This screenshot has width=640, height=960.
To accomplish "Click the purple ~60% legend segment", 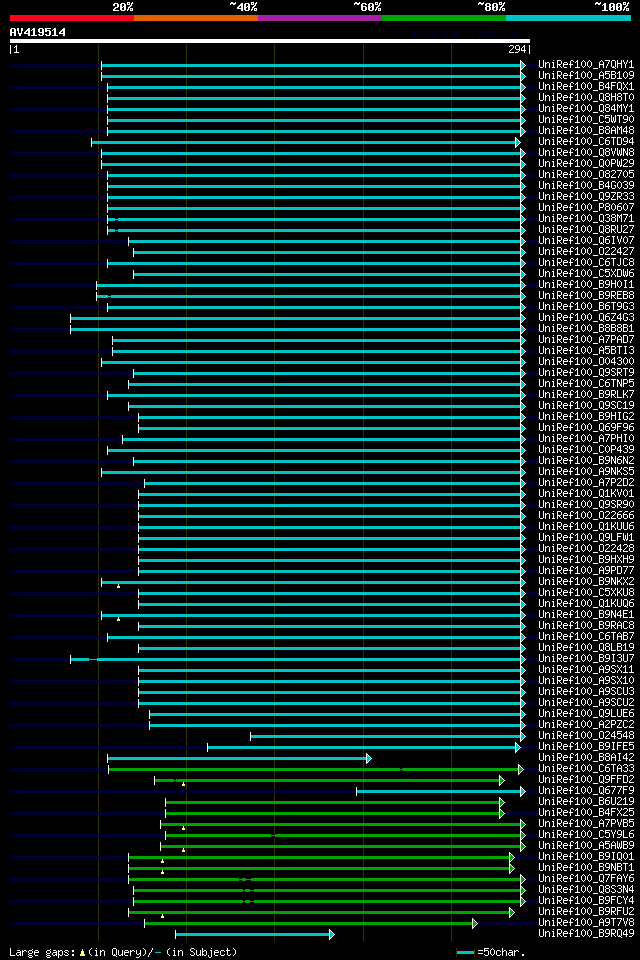I will pyautogui.click(x=320, y=18).
